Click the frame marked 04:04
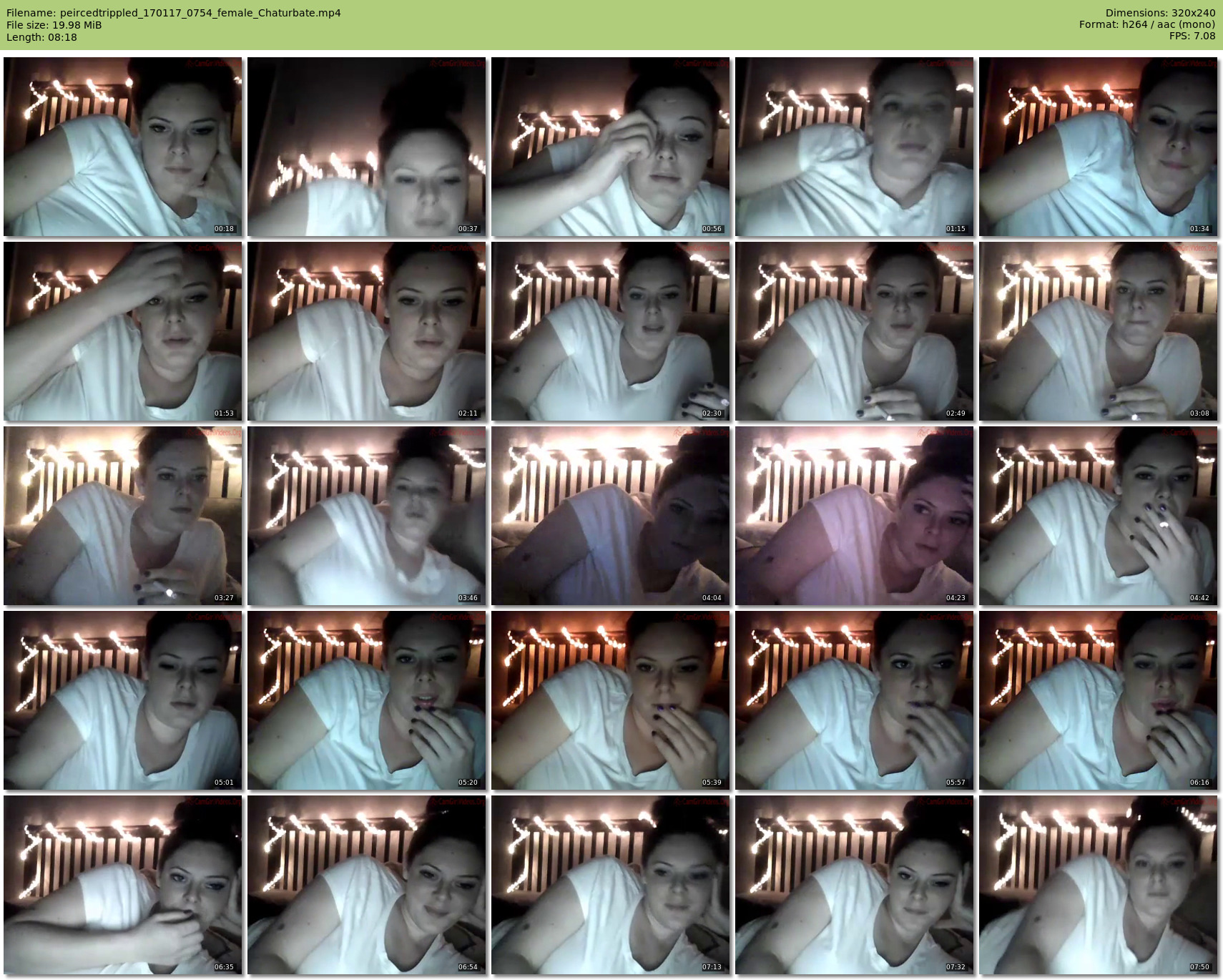 point(611,516)
